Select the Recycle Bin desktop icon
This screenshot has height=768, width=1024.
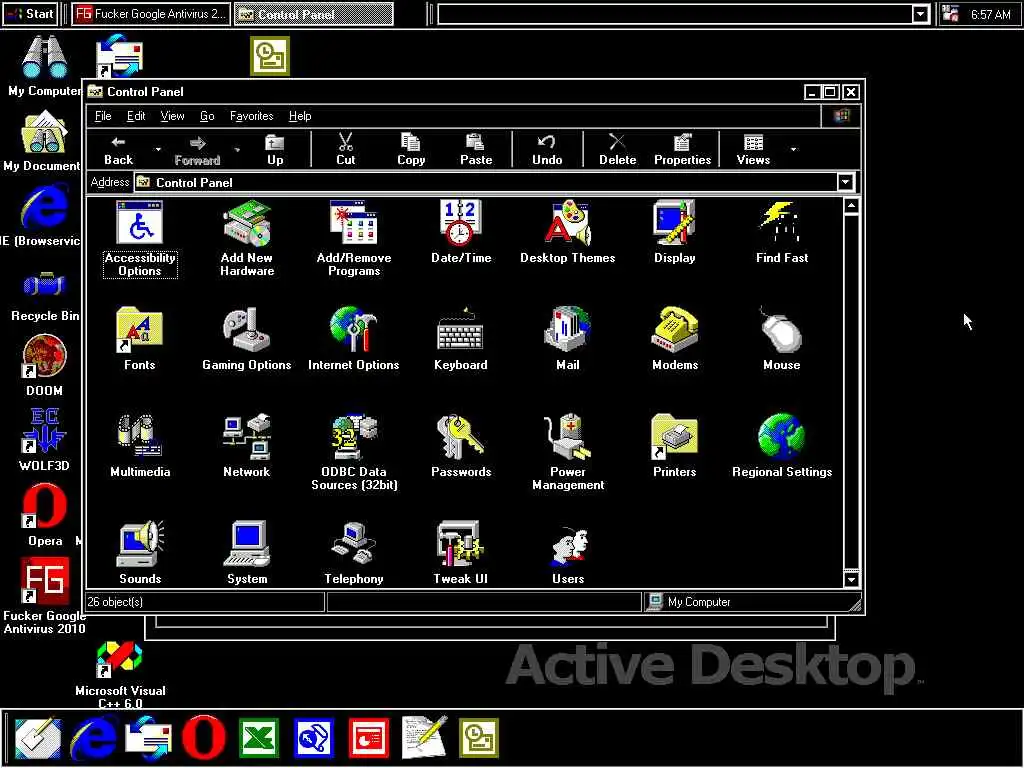(x=44, y=296)
